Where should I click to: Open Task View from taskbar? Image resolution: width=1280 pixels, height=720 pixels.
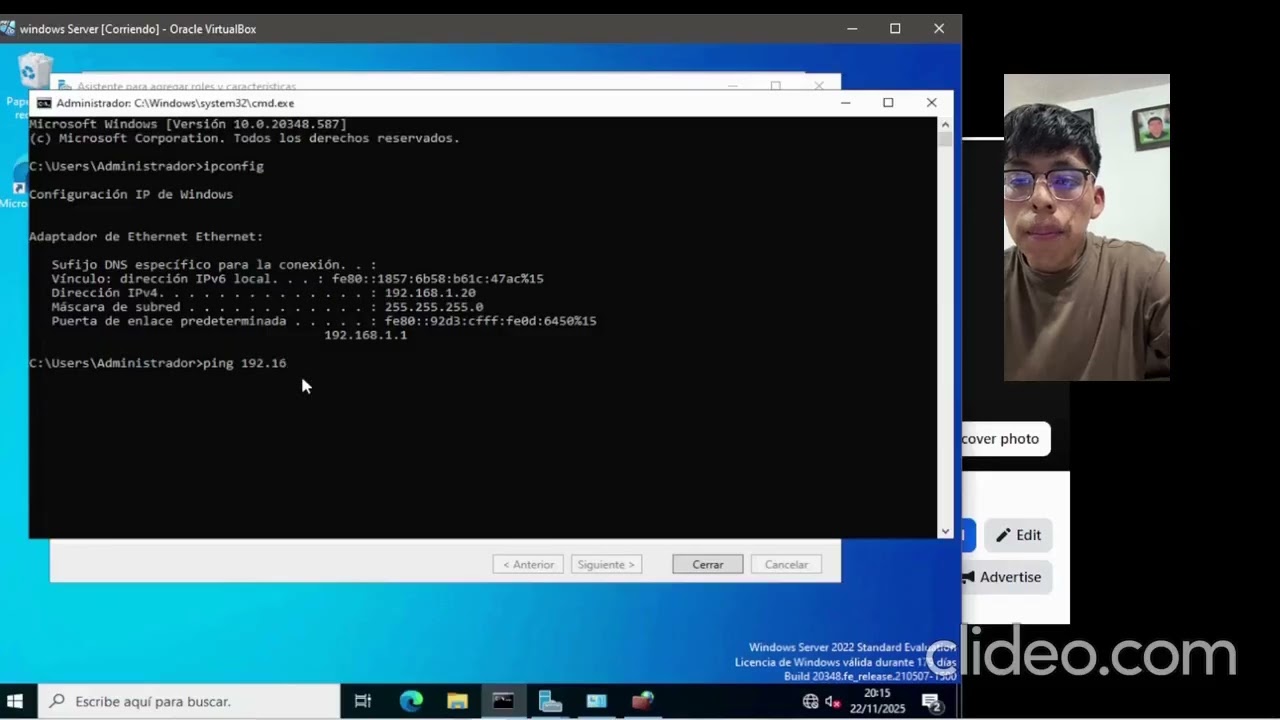(x=363, y=701)
